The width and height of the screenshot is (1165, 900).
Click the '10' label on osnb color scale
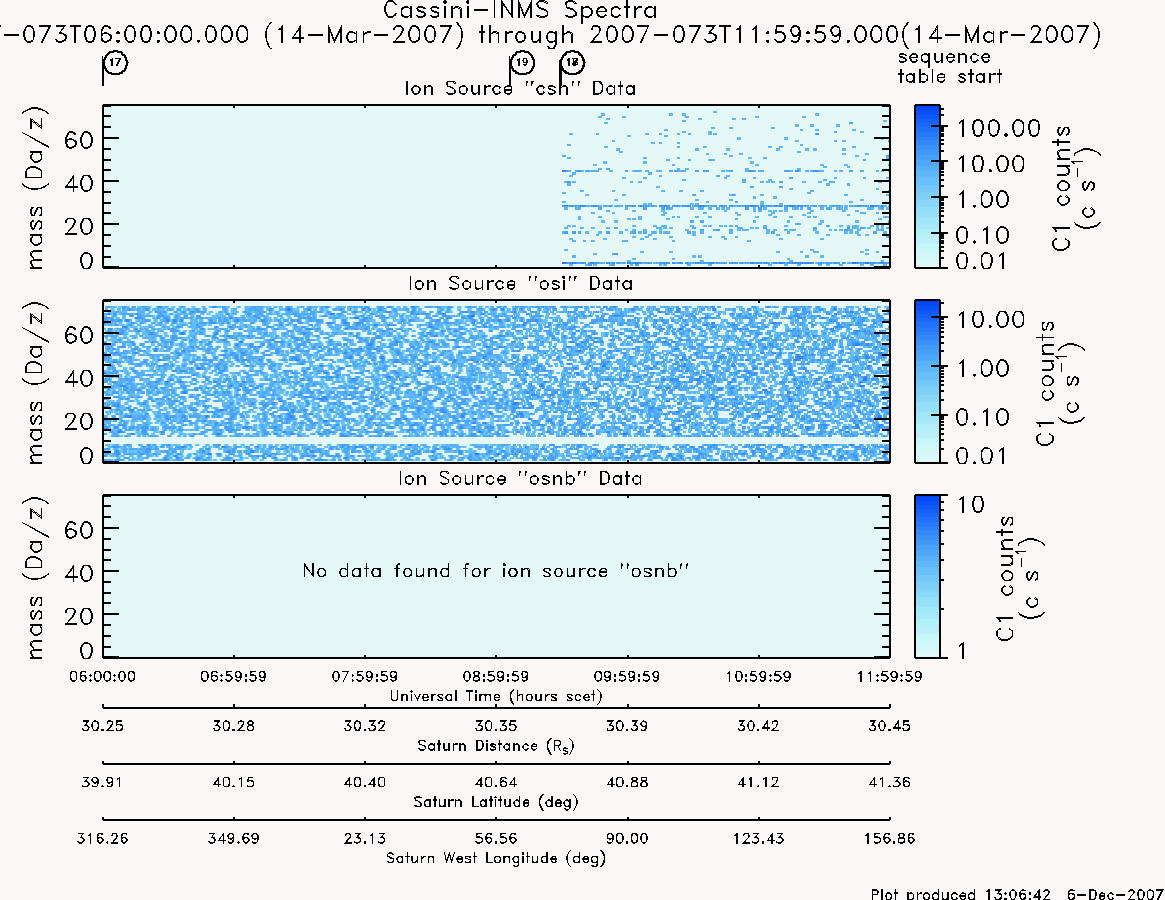[971, 505]
